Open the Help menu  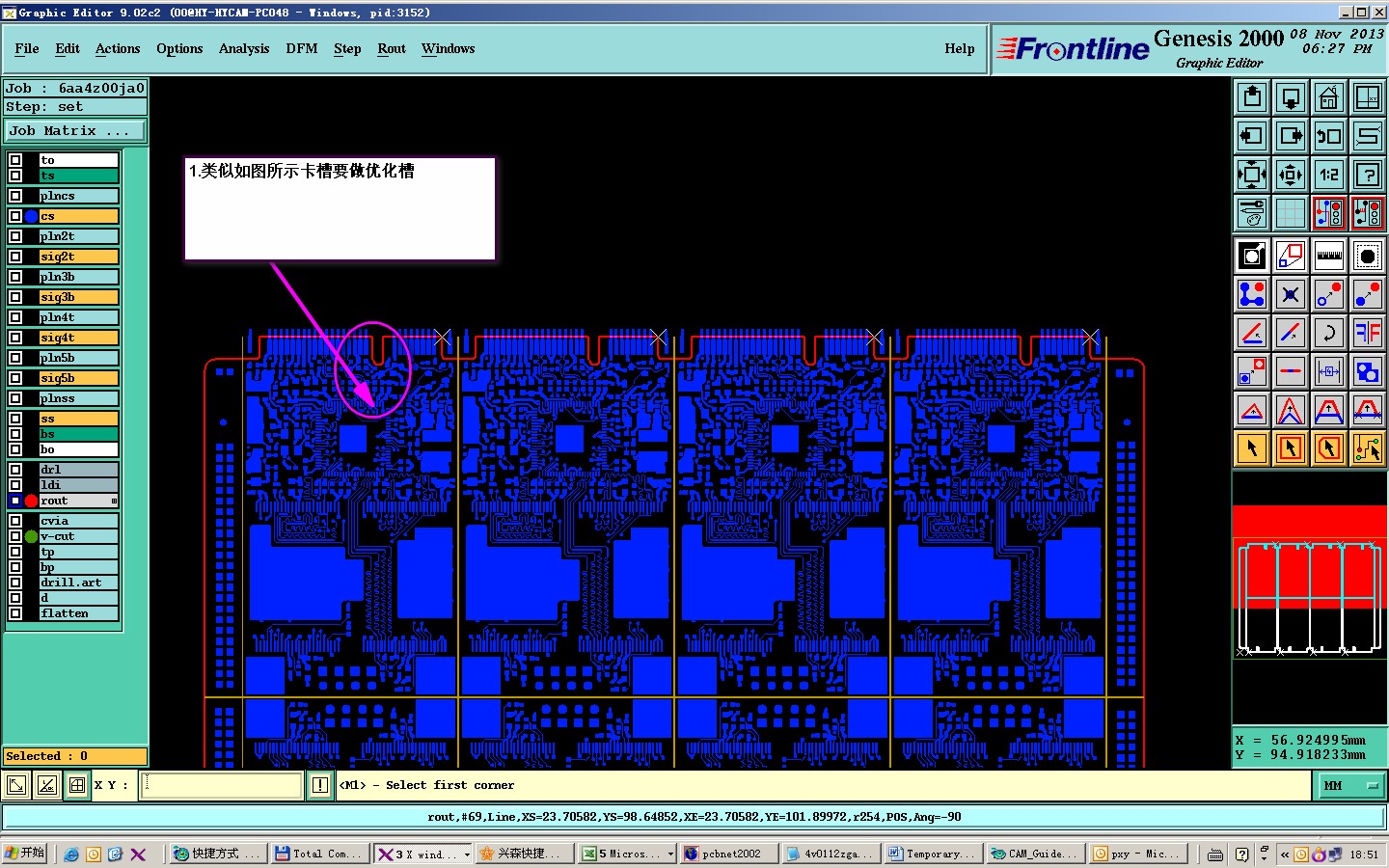pos(960,48)
